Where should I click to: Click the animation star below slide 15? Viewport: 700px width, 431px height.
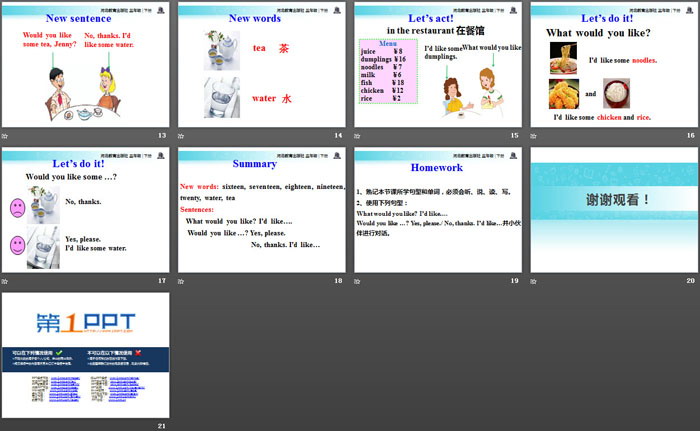(x=357, y=134)
